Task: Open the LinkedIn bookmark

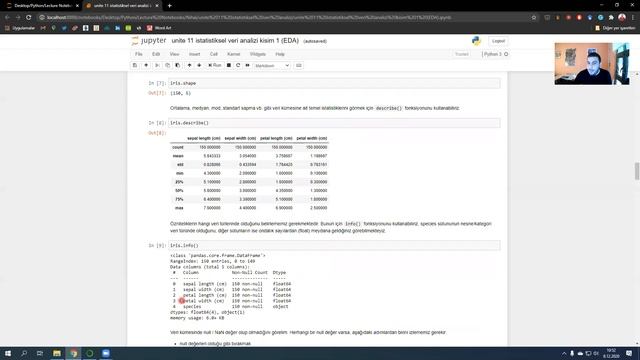Action: [118, 28]
